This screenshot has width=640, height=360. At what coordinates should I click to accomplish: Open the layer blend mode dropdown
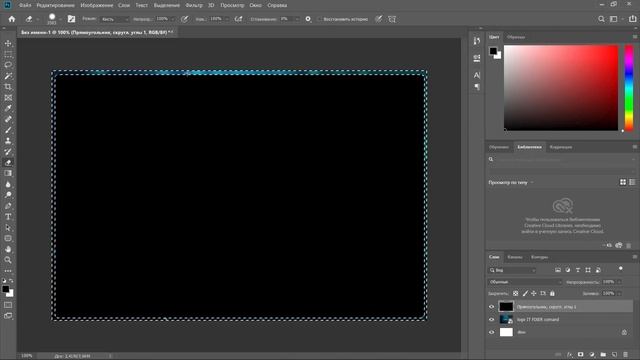525,282
